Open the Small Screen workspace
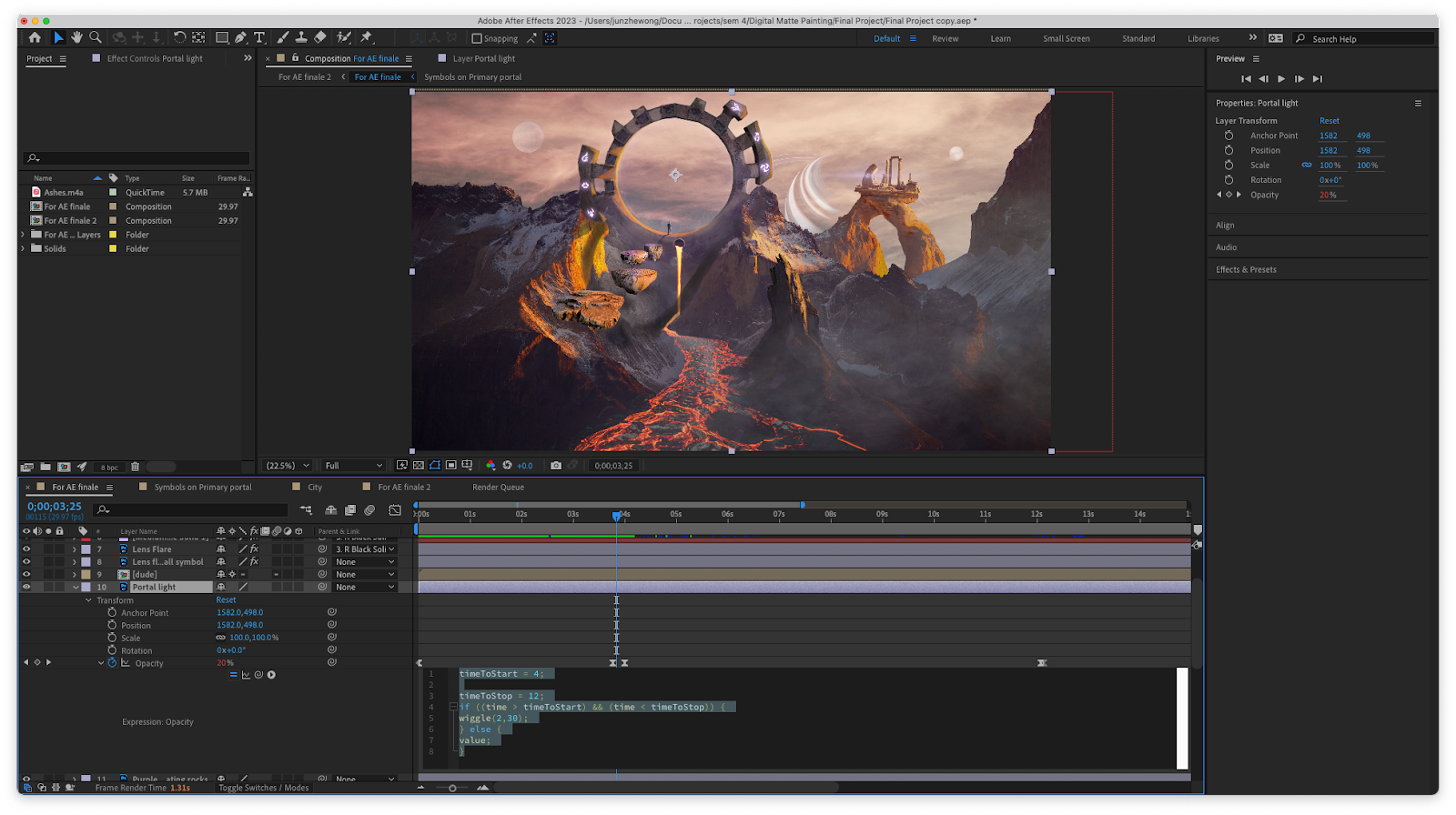This screenshot has width=1456, height=815. (x=1066, y=39)
